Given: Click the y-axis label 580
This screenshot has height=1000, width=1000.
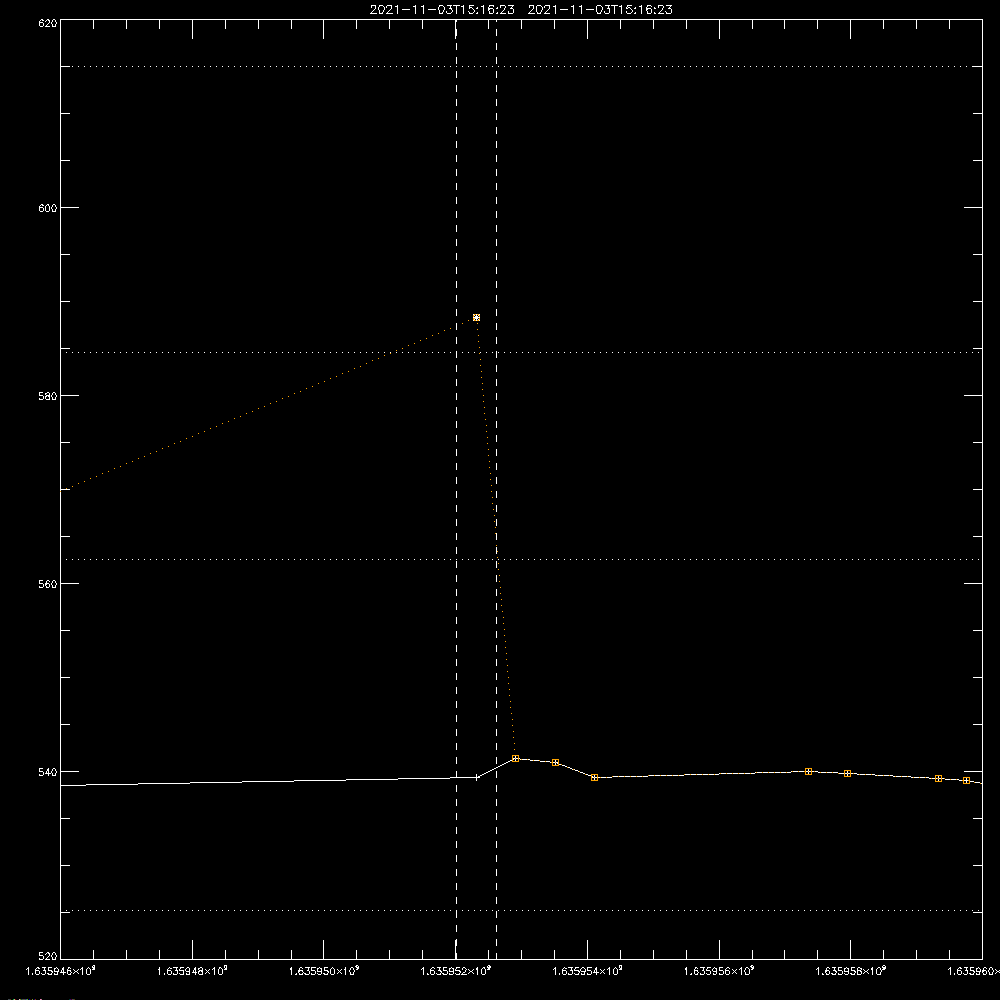Looking at the screenshot, I should 48,396.
